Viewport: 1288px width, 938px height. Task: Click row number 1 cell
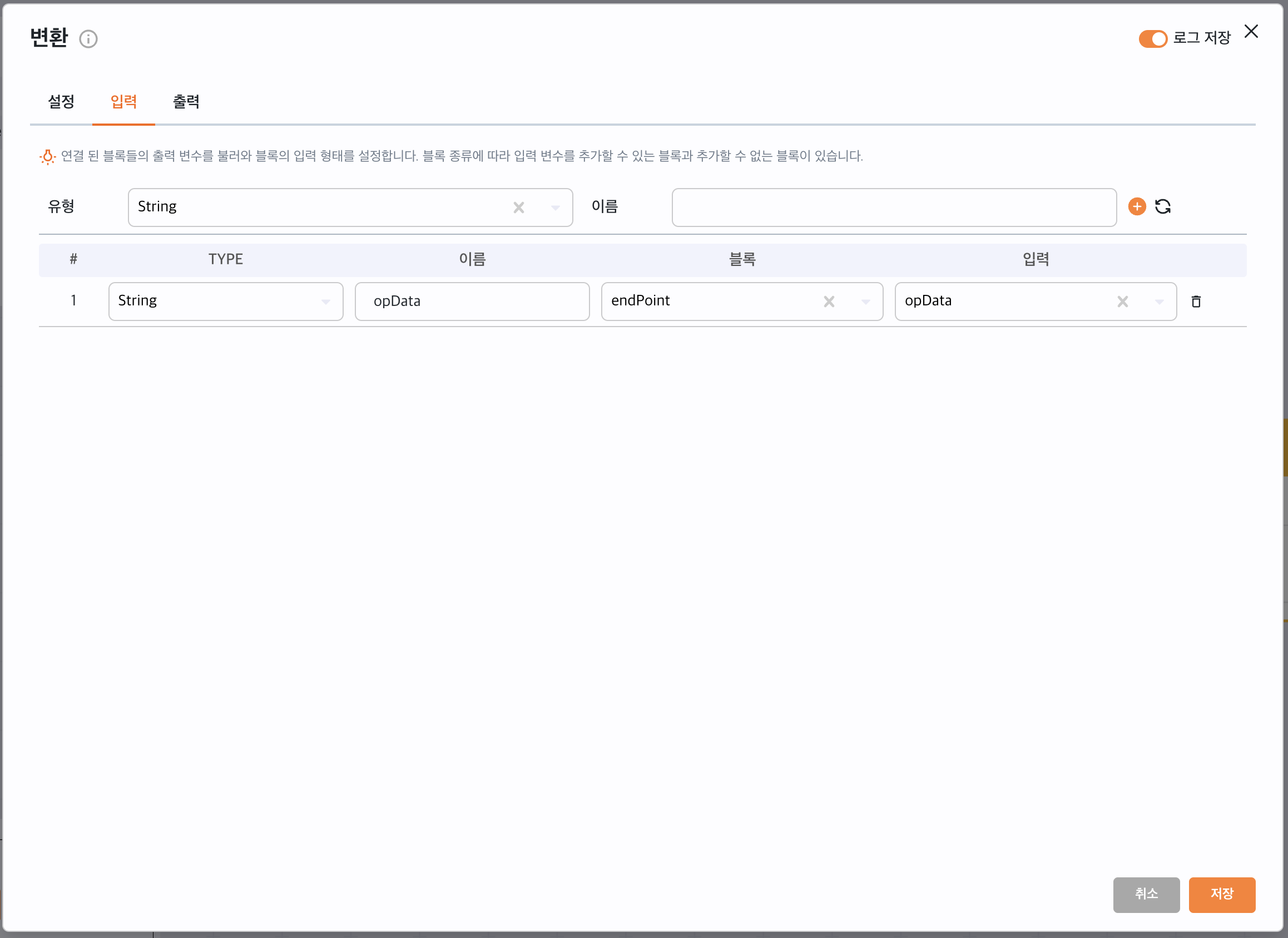click(73, 300)
